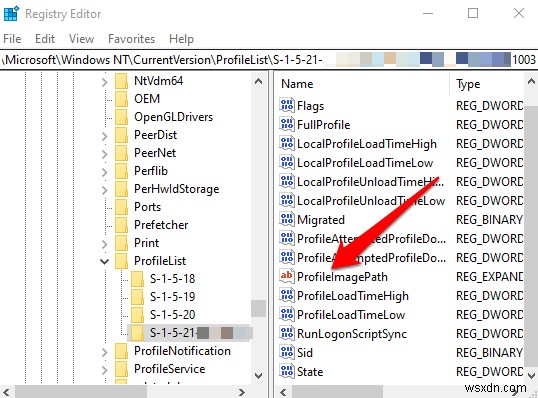The height and width of the screenshot is (398, 538).
Task: Click the OpenGLDrivers folder icon
Action: pyautogui.click(x=121, y=117)
